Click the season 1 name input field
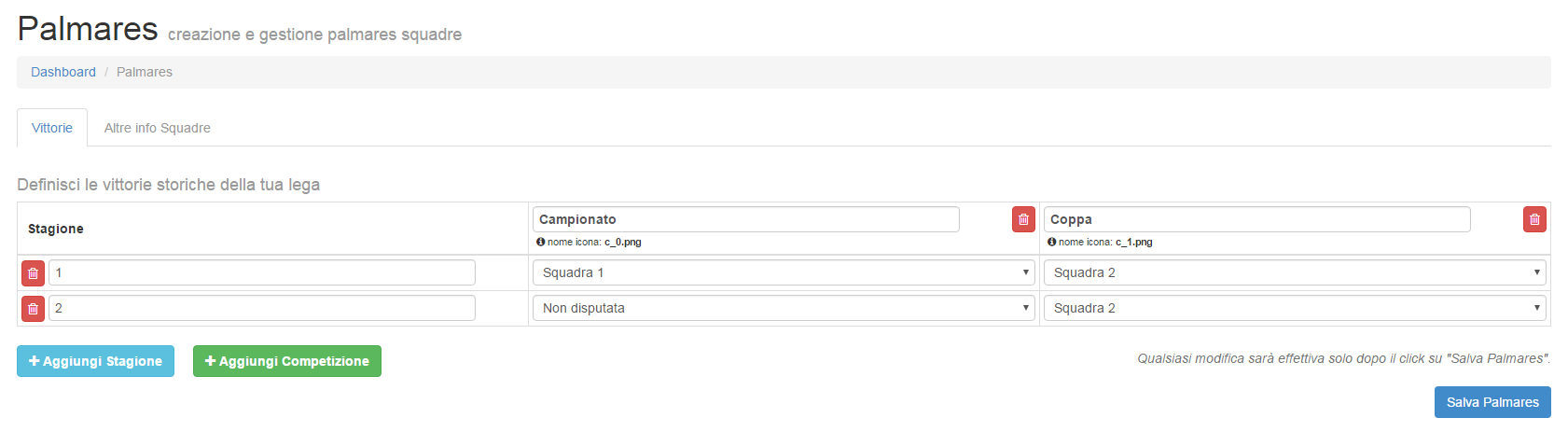Viewport: 1568px width, 432px height. coord(261,272)
